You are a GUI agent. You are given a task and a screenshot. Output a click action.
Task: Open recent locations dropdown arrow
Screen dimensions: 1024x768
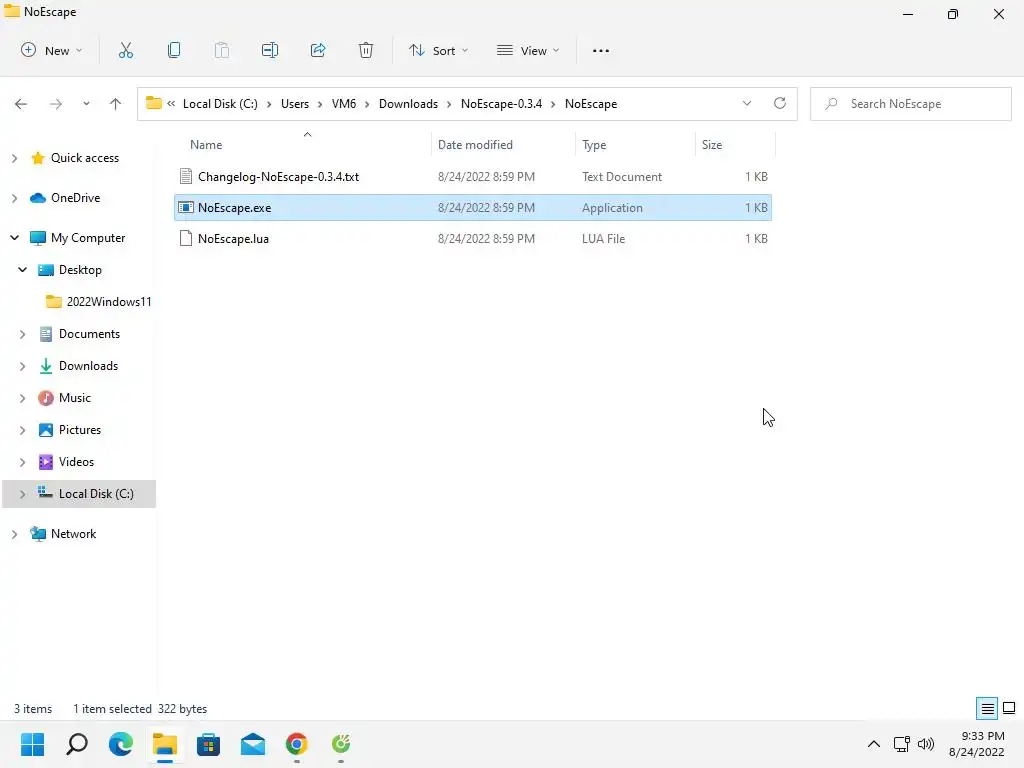(86, 104)
